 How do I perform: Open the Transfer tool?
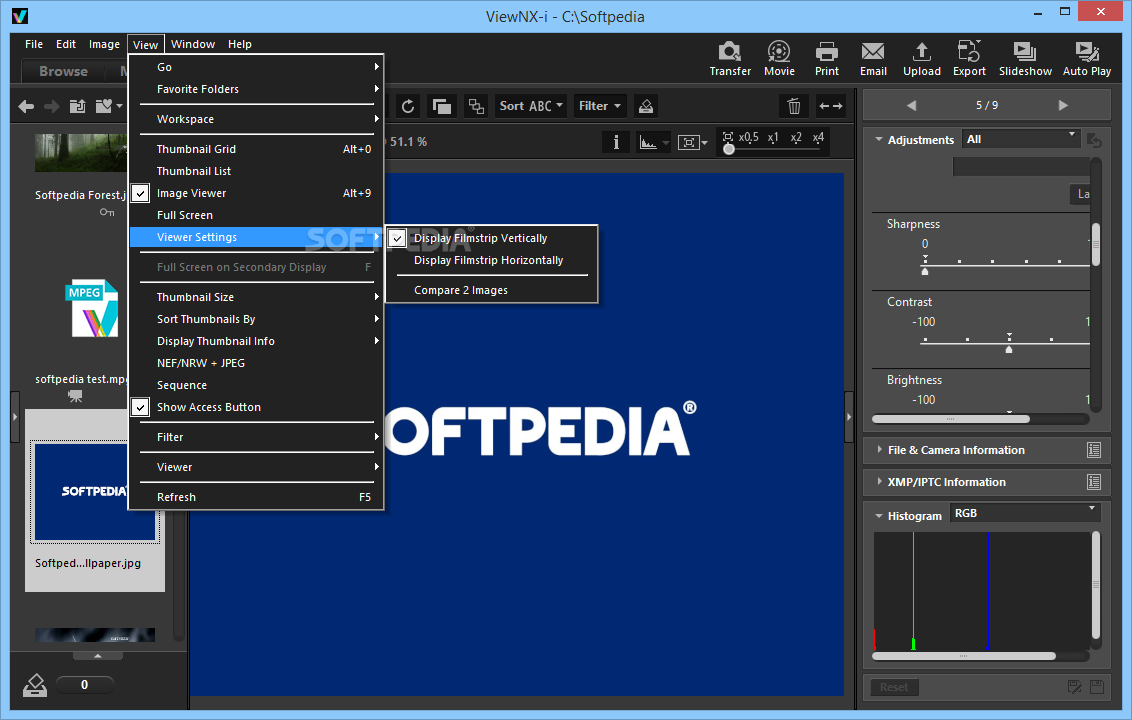(x=730, y=58)
